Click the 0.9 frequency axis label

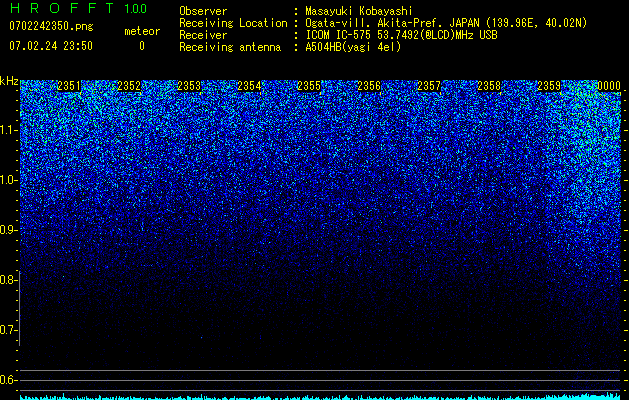tap(8, 230)
